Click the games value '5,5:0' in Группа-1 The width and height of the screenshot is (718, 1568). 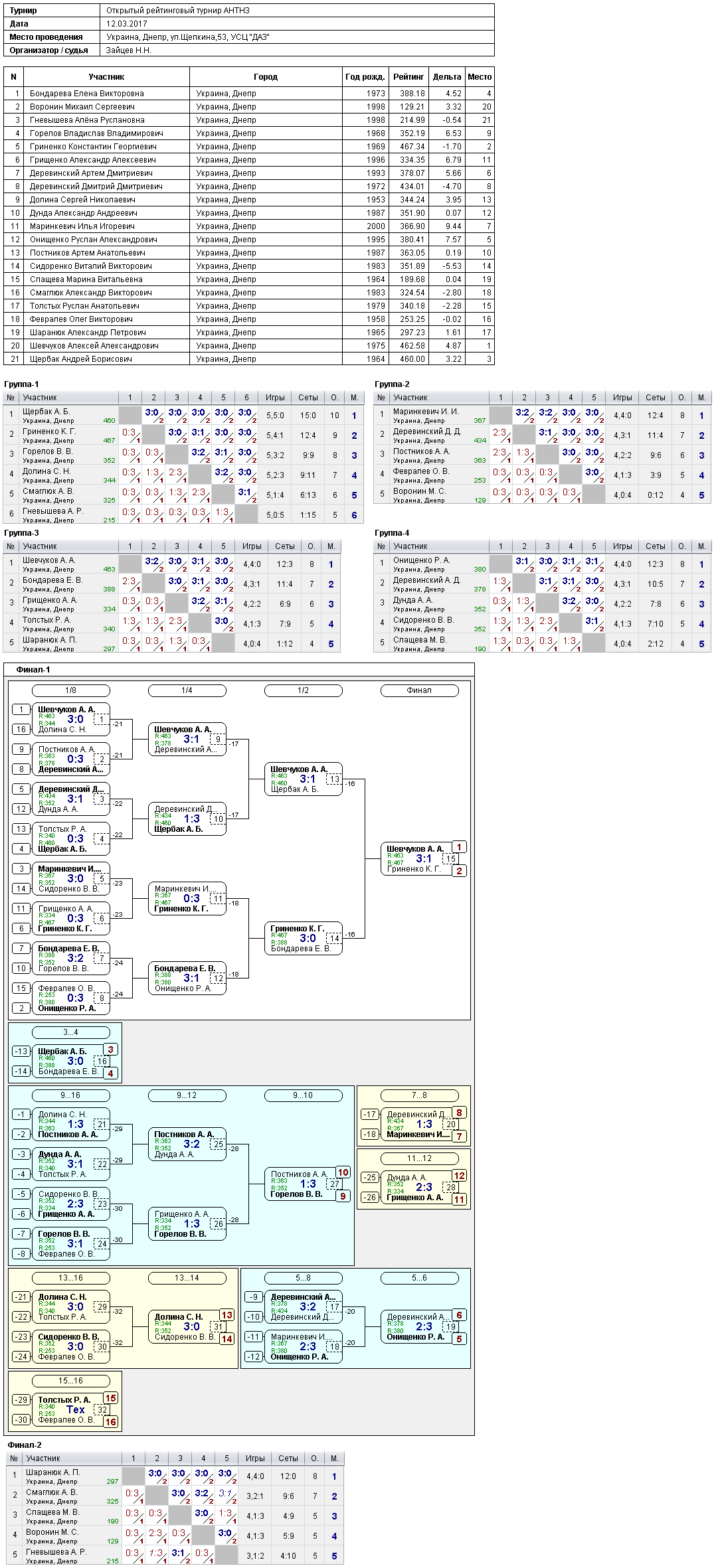[275, 416]
